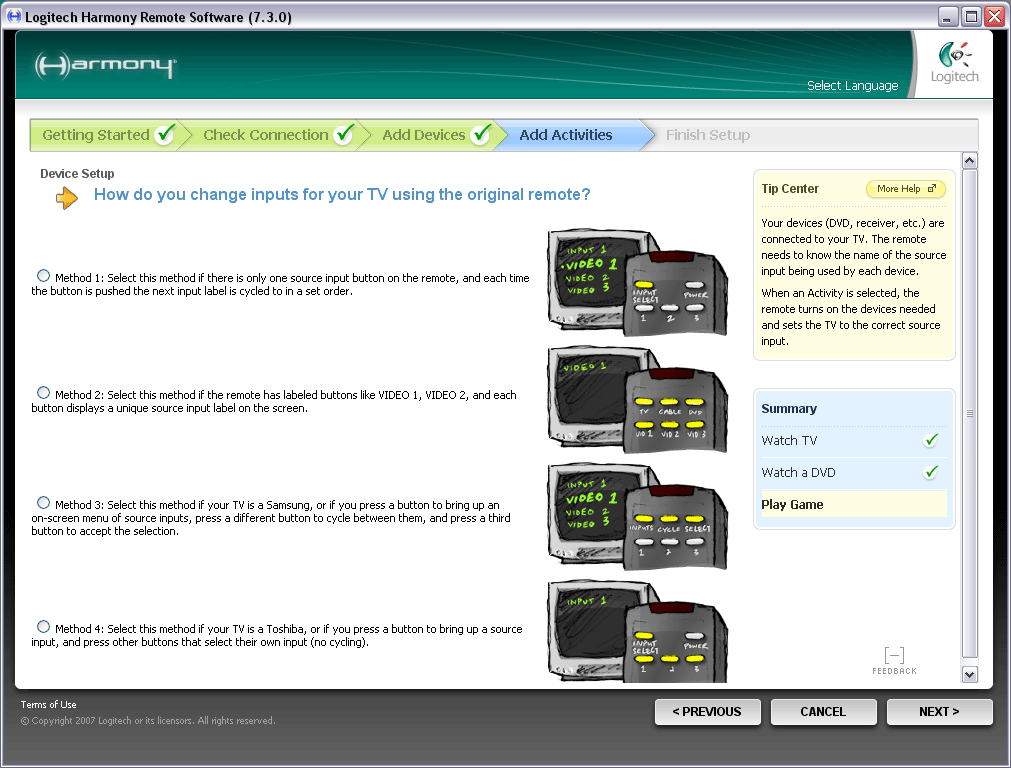Click the Check Connection green checkmark
The height and width of the screenshot is (768, 1011).
344,133
